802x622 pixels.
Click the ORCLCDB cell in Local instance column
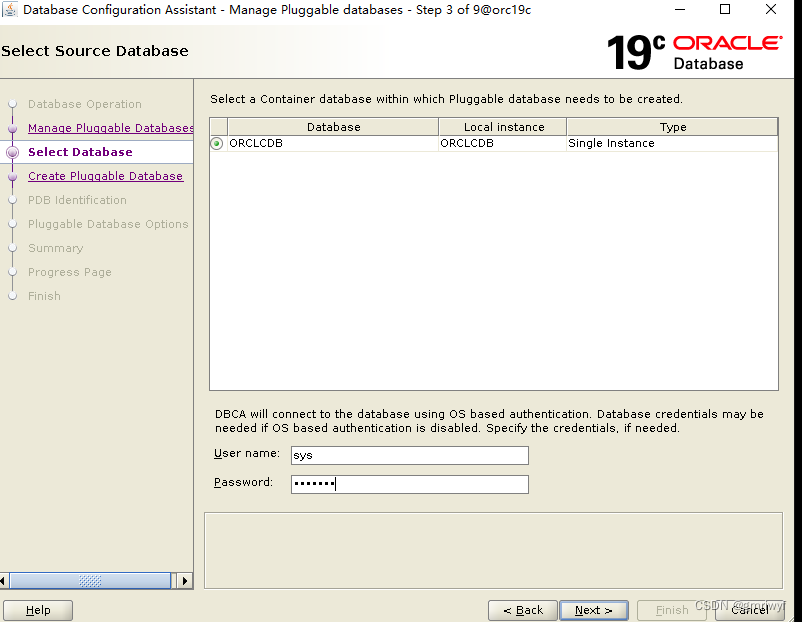pos(503,143)
